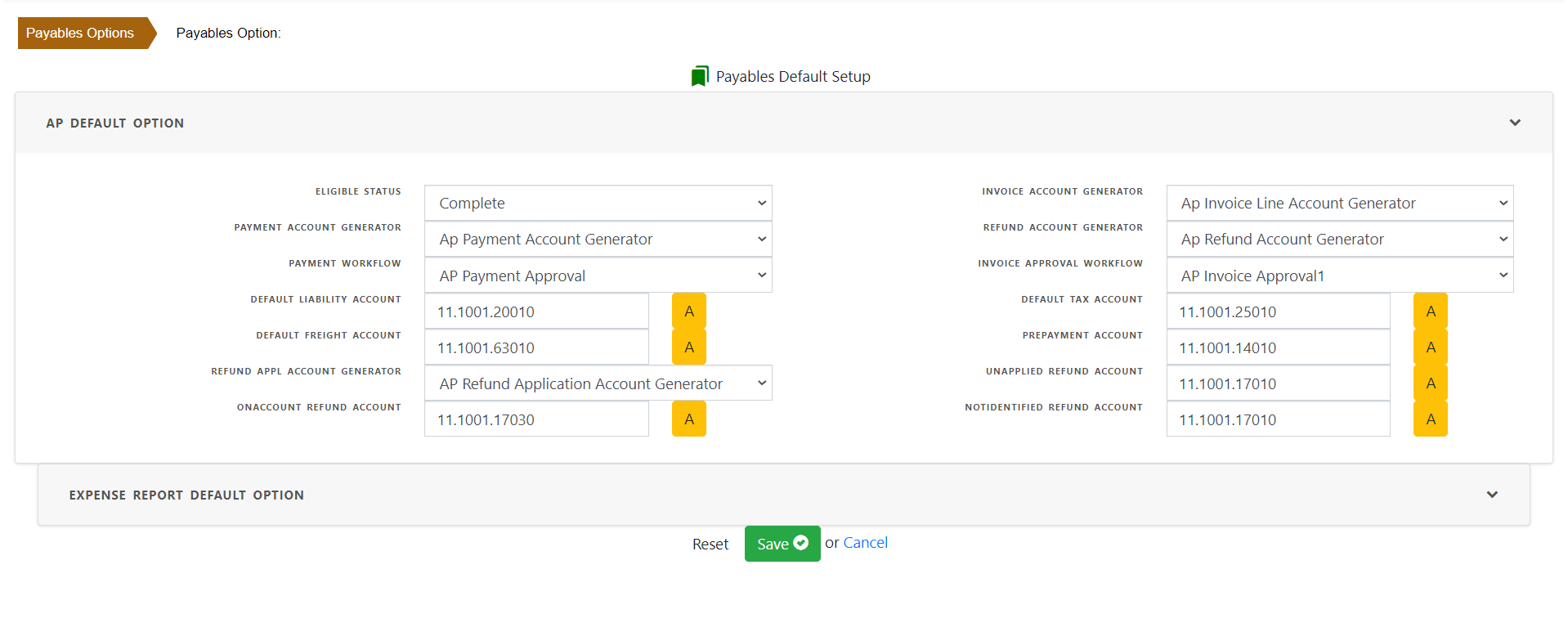
Task: Click the Expense Report Default Option header text
Action: (x=186, y=495)
